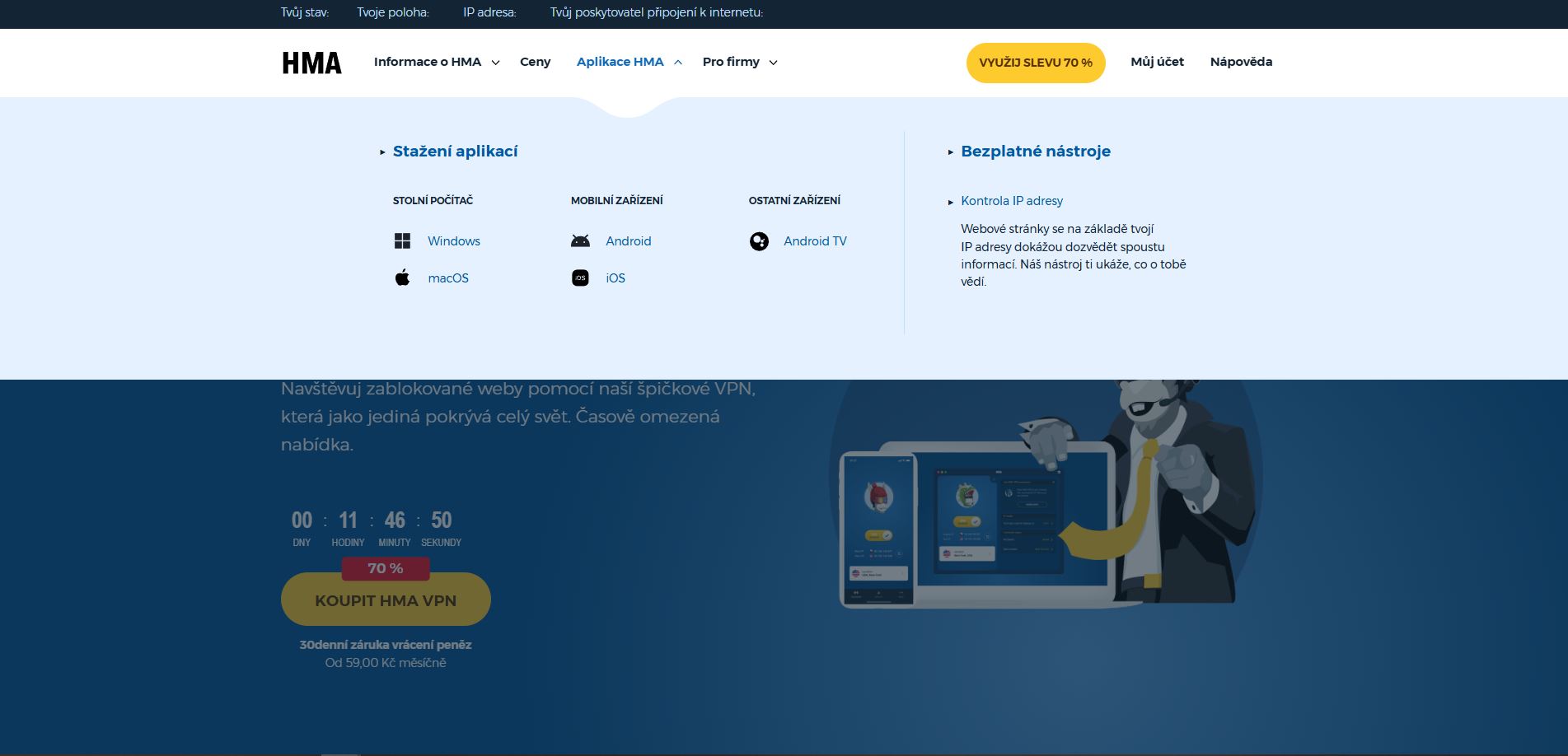Select the Aplikace HMA menu item
Viewport: 1568px width, 756px height.
[620, 62]
